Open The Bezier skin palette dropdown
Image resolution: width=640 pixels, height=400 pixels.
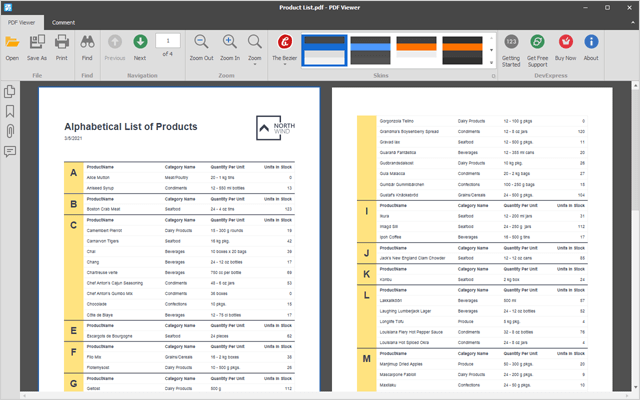[284, 51]
